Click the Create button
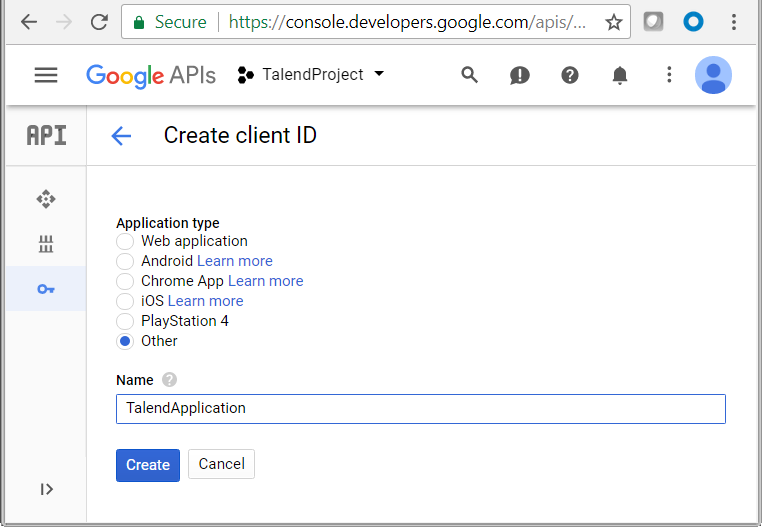The image size is (762, 527). tap(148, 465)
